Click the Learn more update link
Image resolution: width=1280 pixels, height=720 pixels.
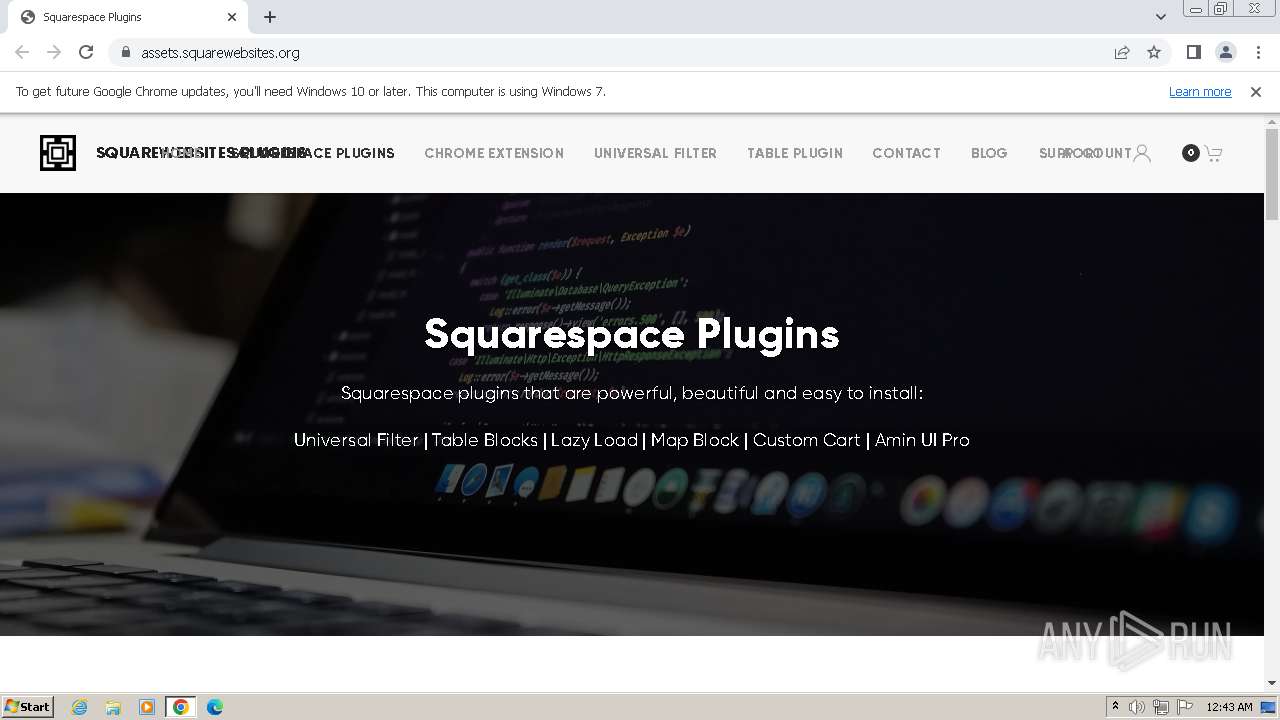tap(1200, 91)
